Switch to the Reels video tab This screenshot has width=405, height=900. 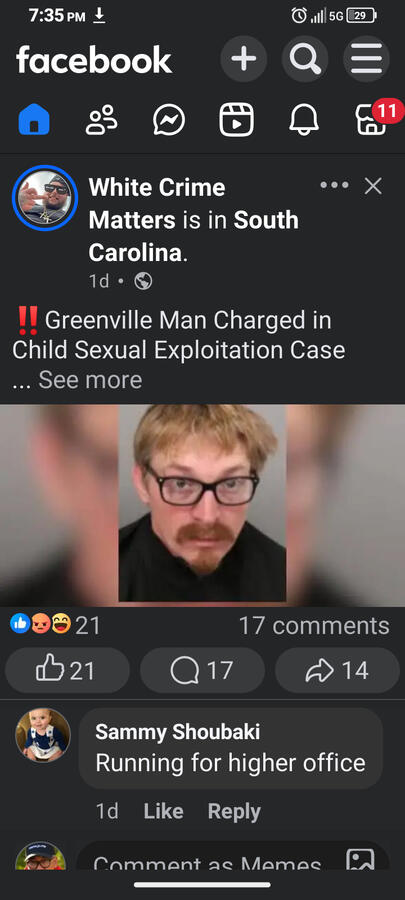point(236,120)
